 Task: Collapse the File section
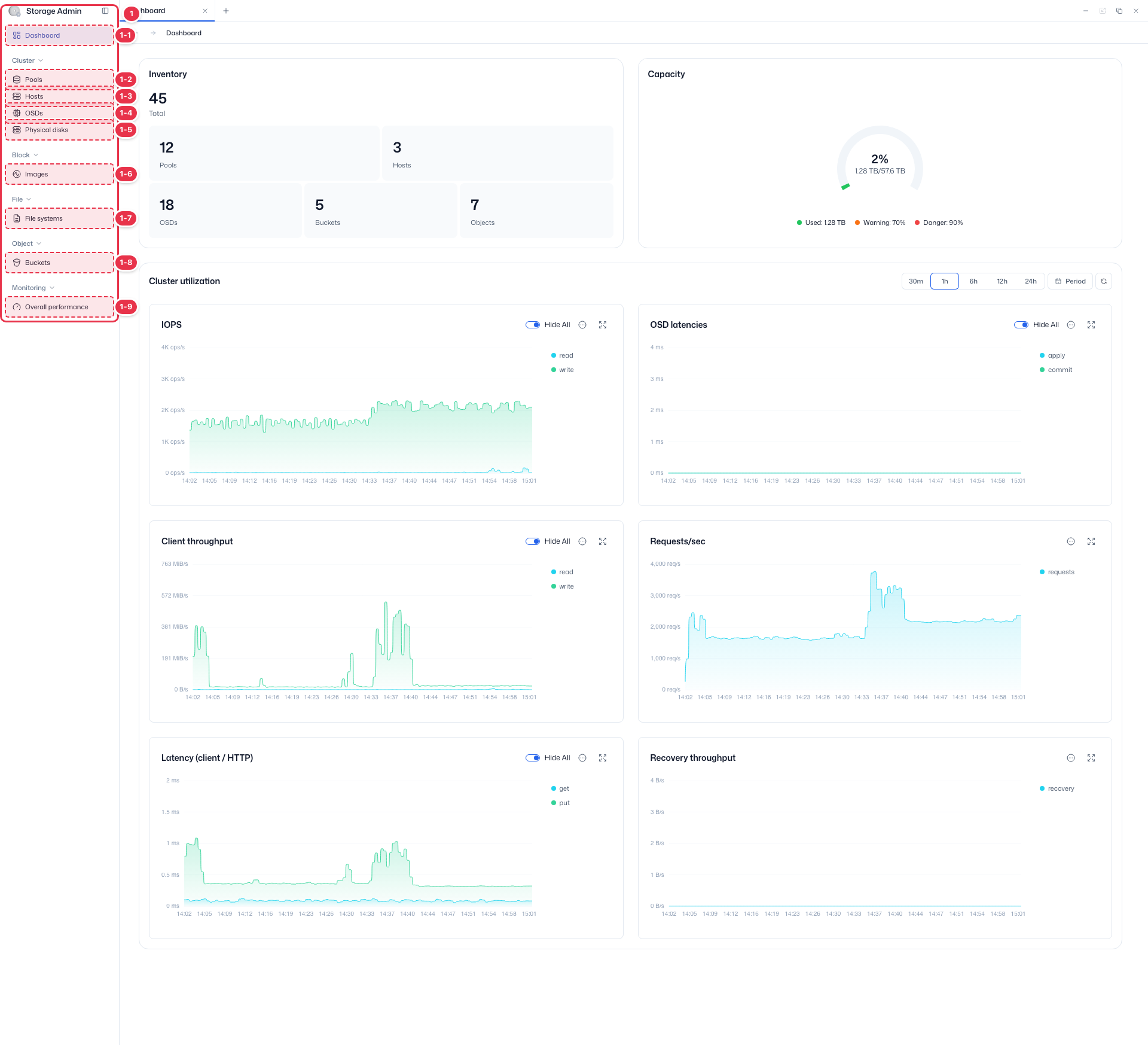click(x=22, y=199)
